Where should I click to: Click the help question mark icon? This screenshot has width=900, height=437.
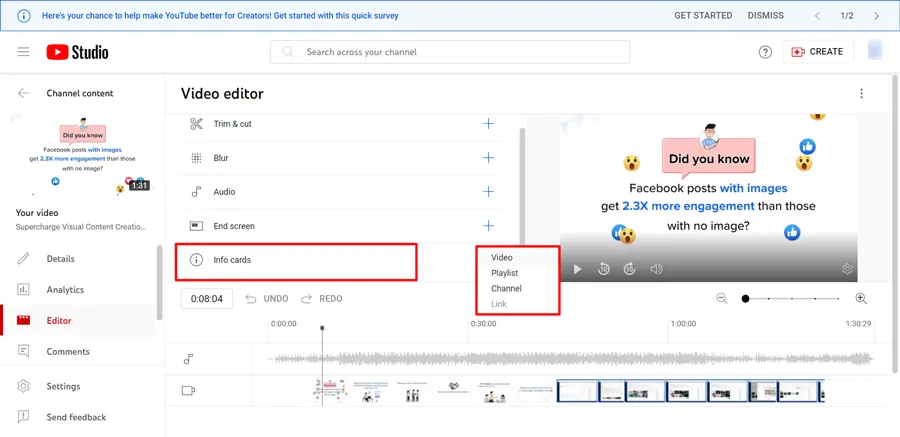click(x=765, y=52)
